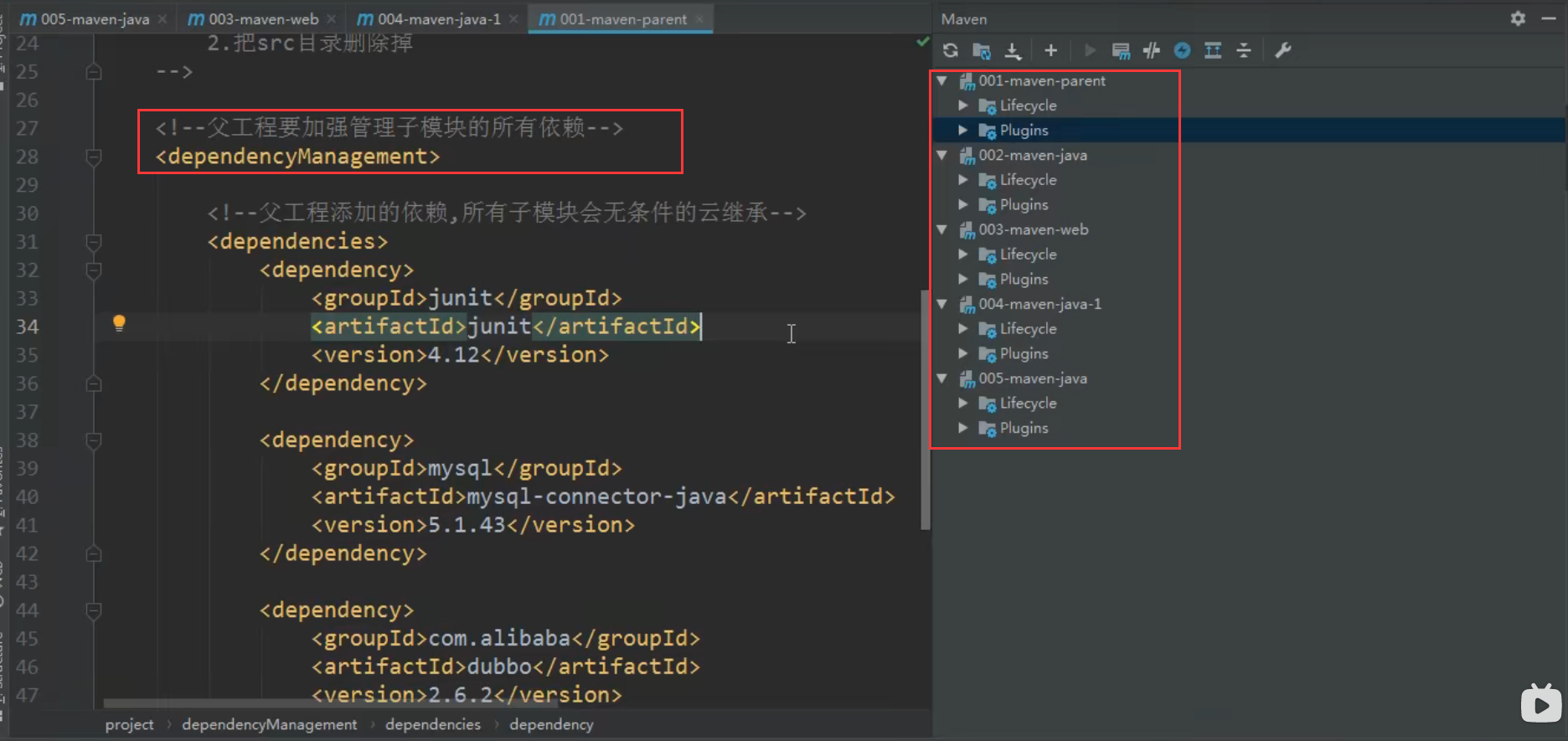Click editor vertical scrollbar thumb
Viewport: 1568px width, 741px height.
(925, 409)
